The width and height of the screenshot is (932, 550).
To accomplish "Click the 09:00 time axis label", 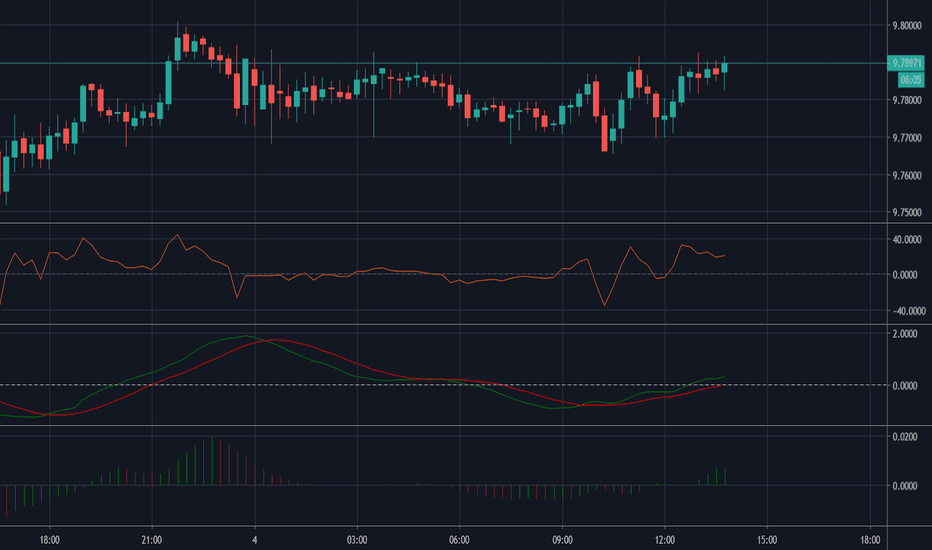I will pyautogui.click(x=562, y=540).
